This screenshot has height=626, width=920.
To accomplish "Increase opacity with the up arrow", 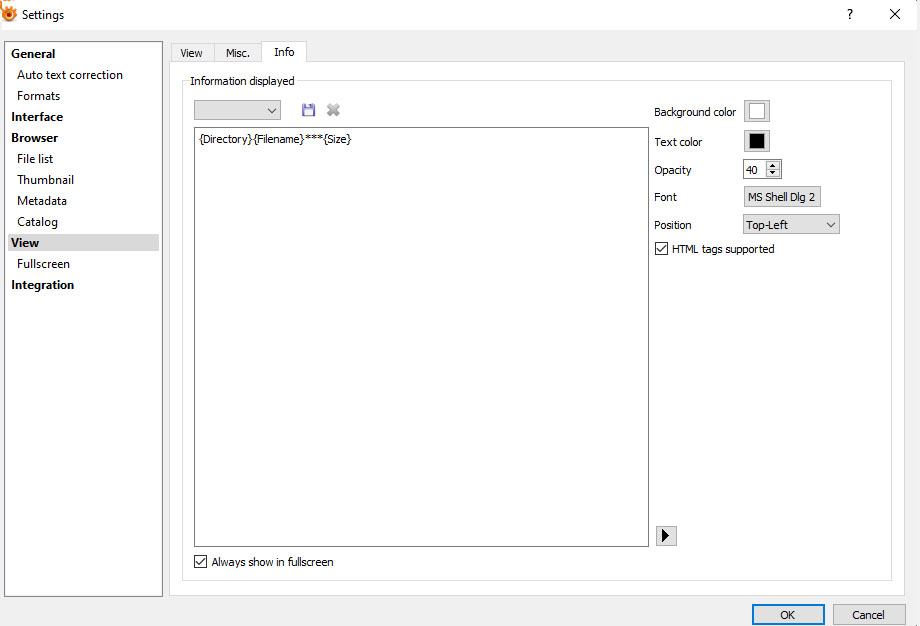I will (772, 165).
